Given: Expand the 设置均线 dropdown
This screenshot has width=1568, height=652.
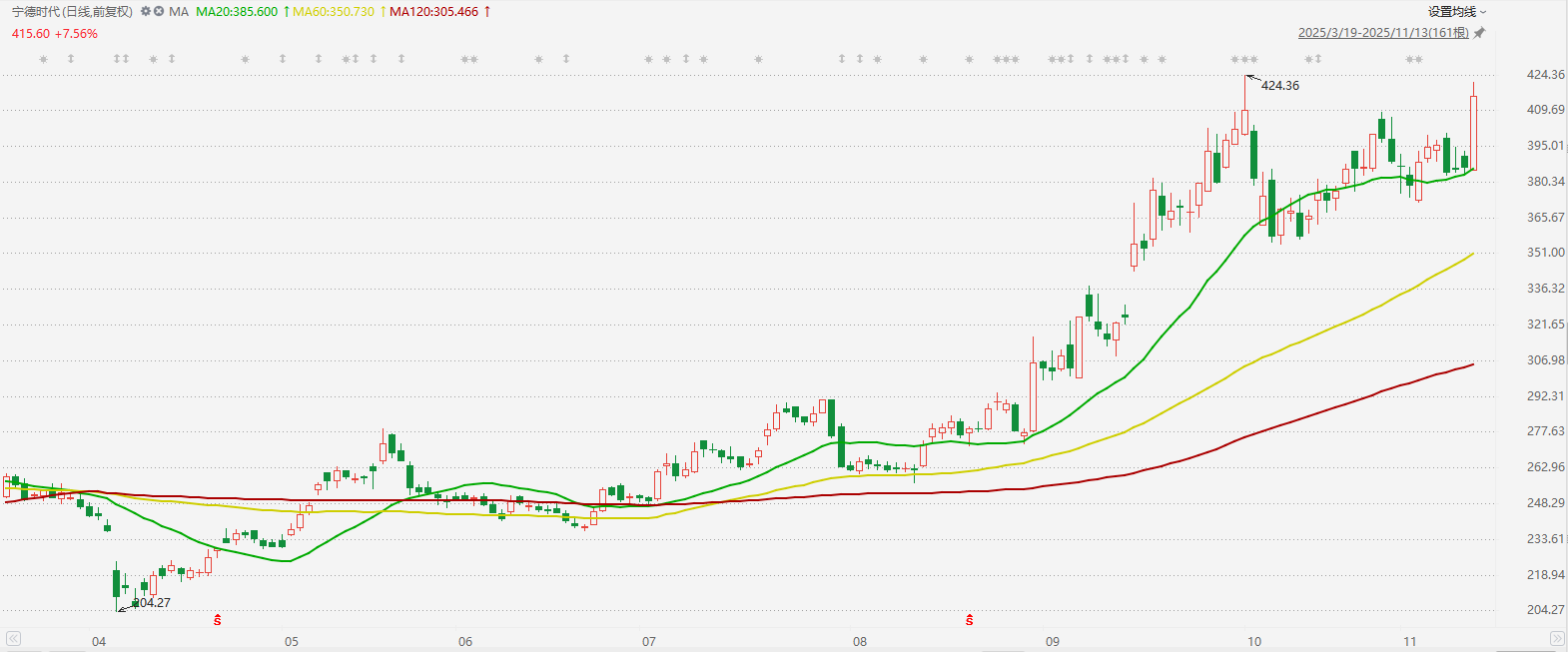Looking at the screenshot, I should [1457, 12].
